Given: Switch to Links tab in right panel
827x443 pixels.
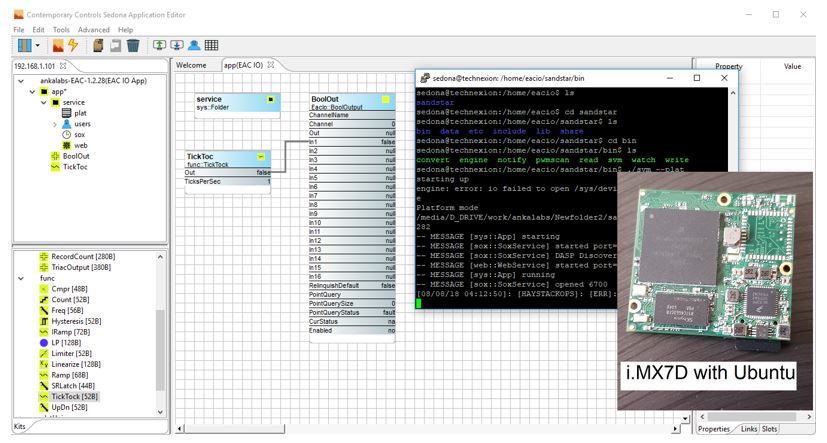Looking at the screenshot, I should point(748,429).
